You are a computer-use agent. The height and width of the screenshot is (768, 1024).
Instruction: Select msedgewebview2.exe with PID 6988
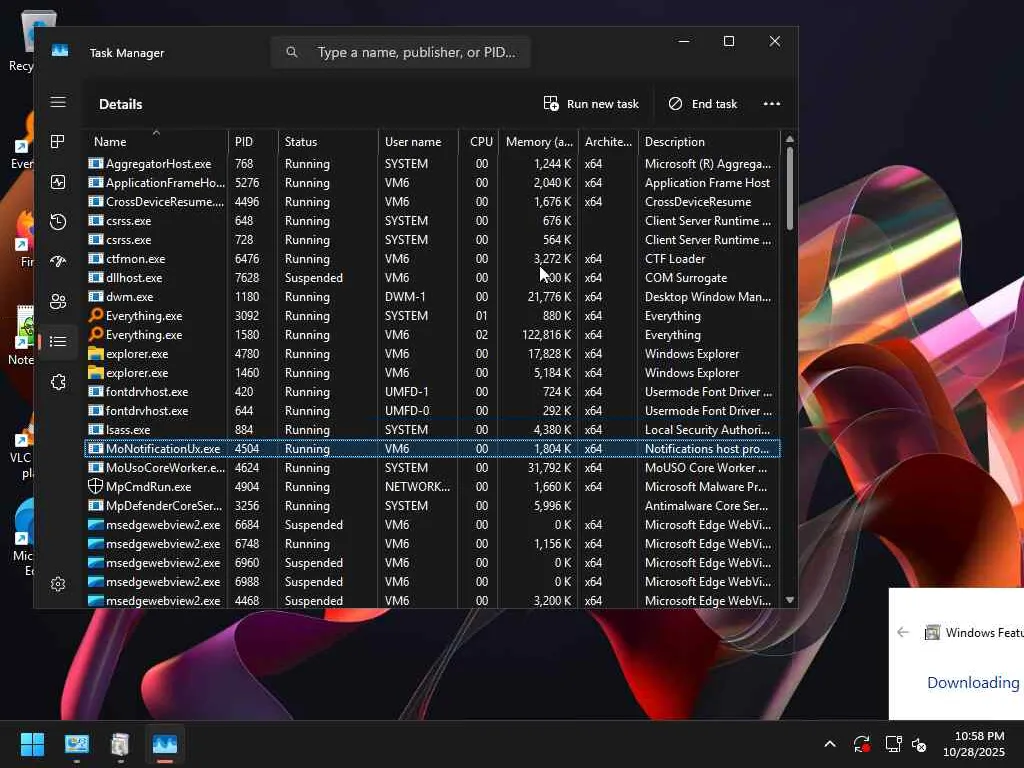(x=432, y=581)
